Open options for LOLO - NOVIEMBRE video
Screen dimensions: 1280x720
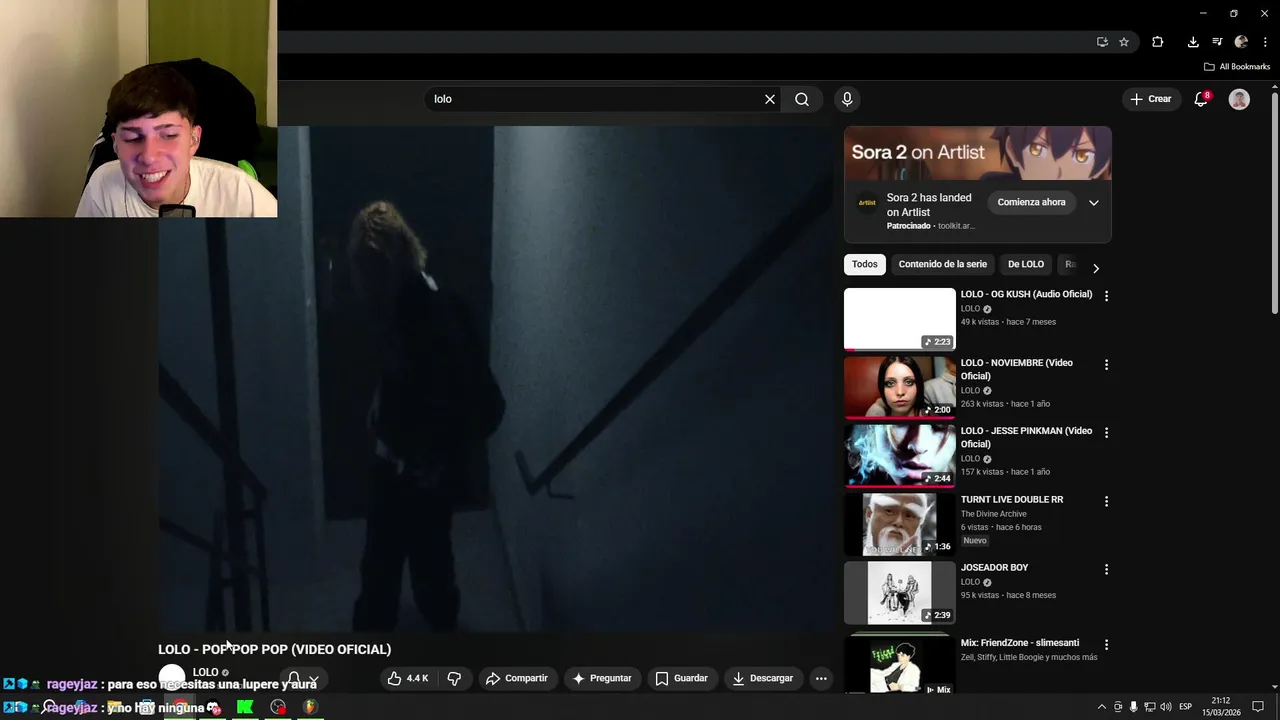pyautogui.click(x=1106, y=365)
